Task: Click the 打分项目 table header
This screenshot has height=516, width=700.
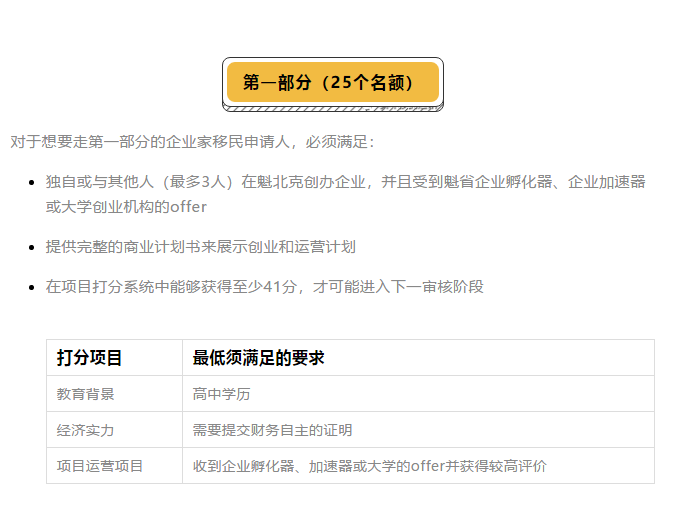Action: [114, 358]
